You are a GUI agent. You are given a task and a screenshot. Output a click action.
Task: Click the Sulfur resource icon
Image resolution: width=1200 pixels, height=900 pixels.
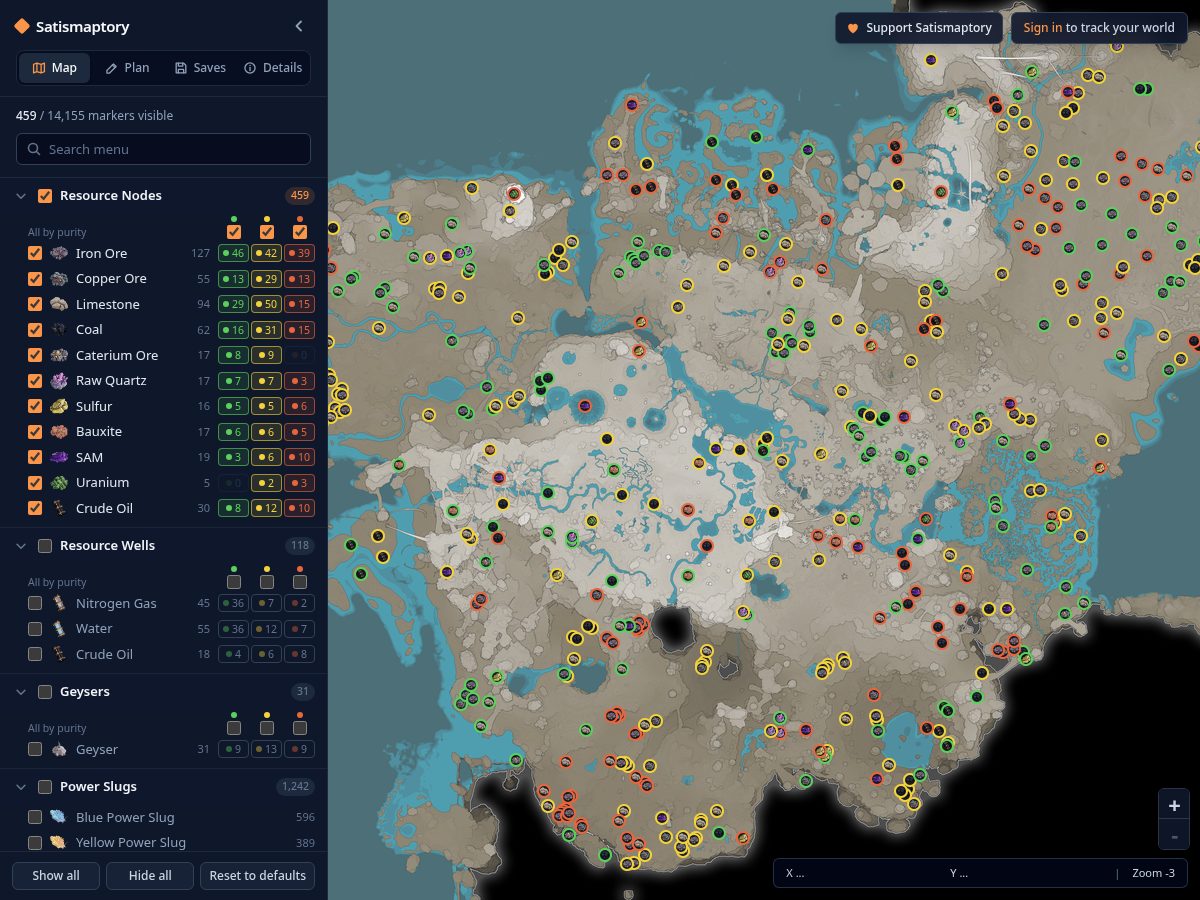click(59, 406)
